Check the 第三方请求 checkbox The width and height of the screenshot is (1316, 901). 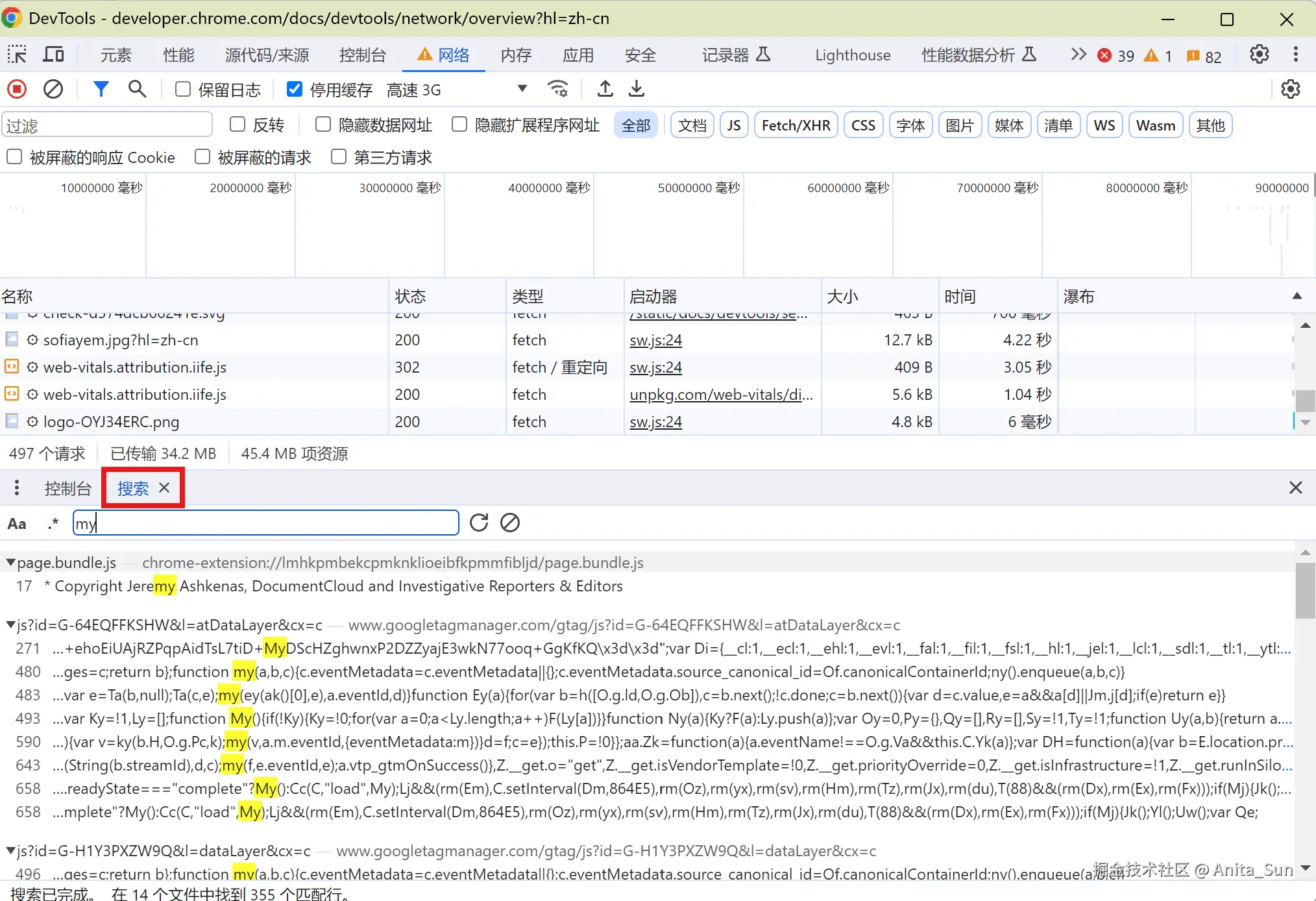pos(339,157)
